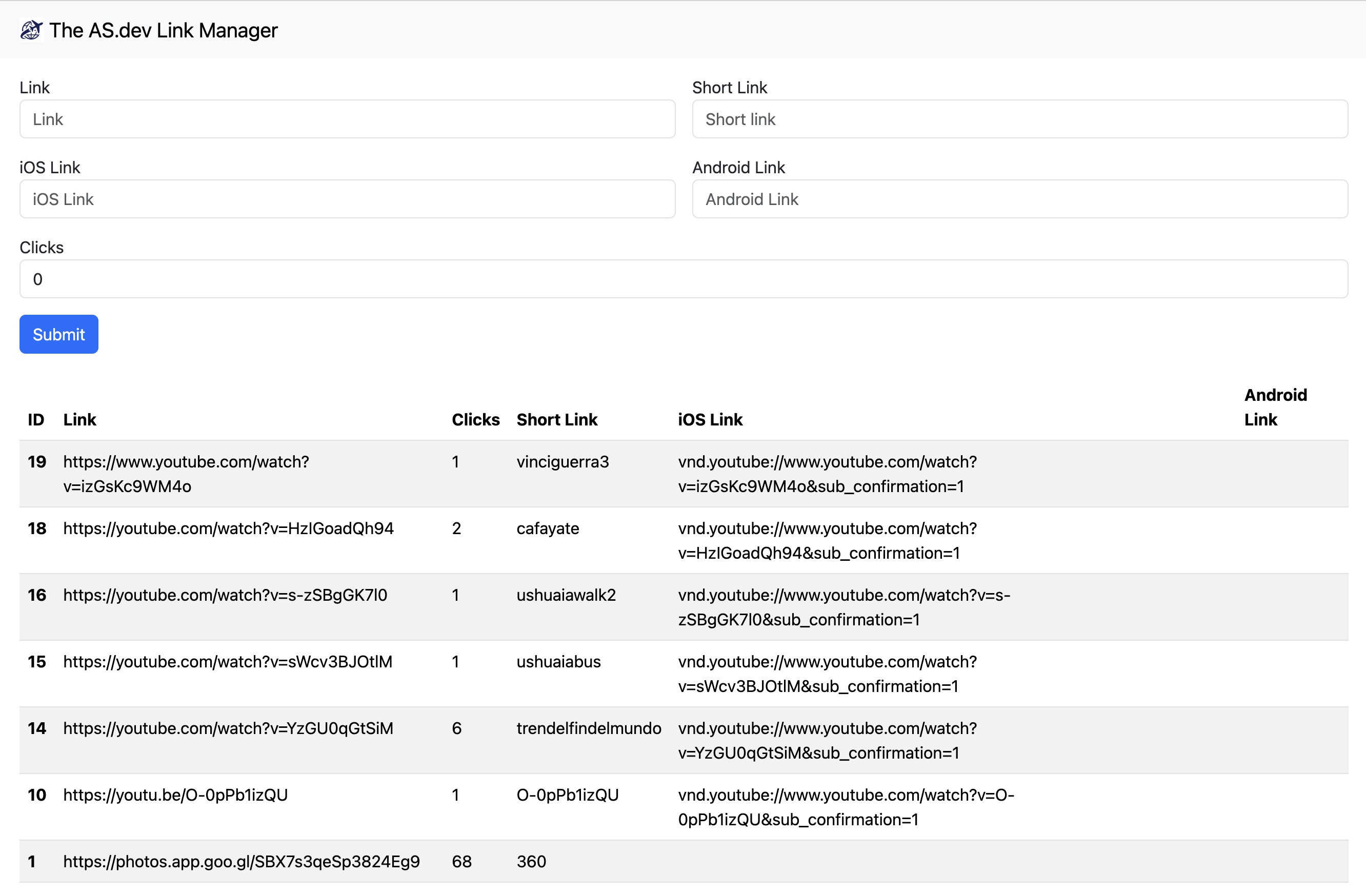Screen dimensions: 1366x896
Task: Click into the iOS Link field
Action: coord(347,199)
